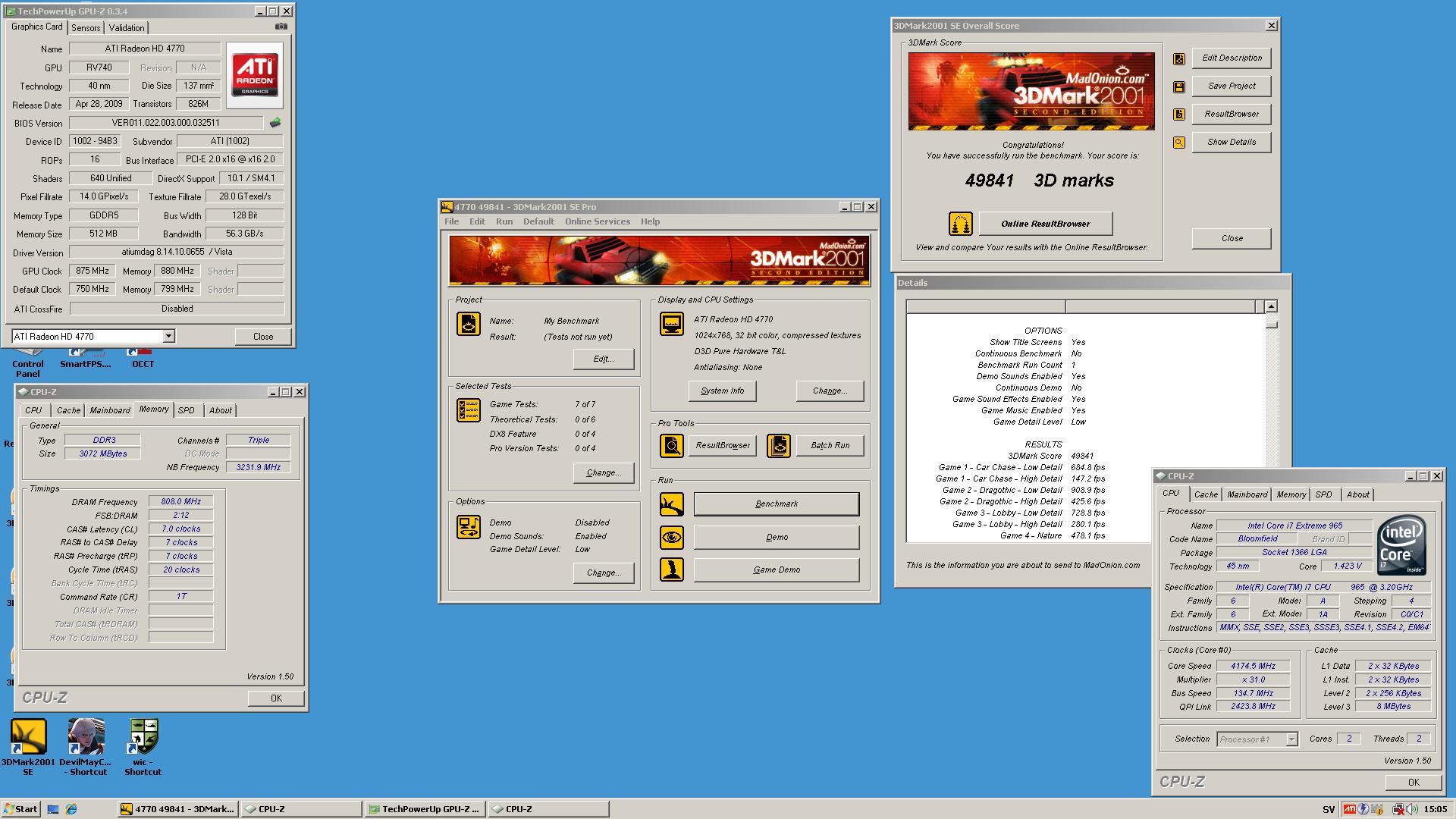Viewport: 1456px width, 819px height.
Task: Switch to TechPowerUp GPU-Z in taskbar
Action: click(x=425, y=809)
